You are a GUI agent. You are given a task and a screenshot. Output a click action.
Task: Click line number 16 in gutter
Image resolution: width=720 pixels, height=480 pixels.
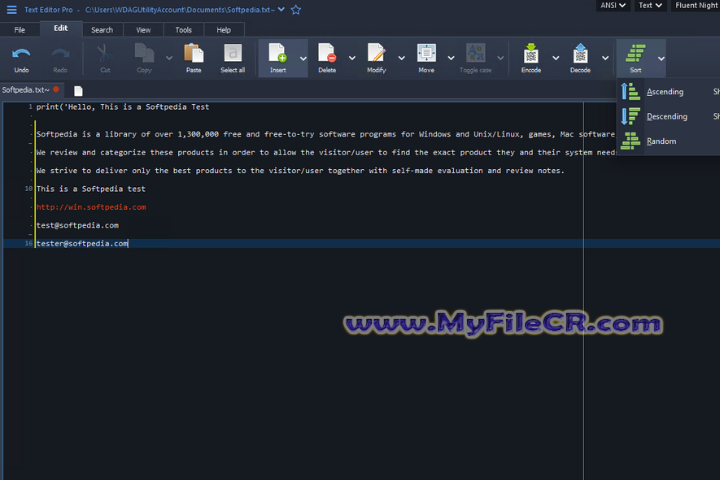[x=28, y=243]
